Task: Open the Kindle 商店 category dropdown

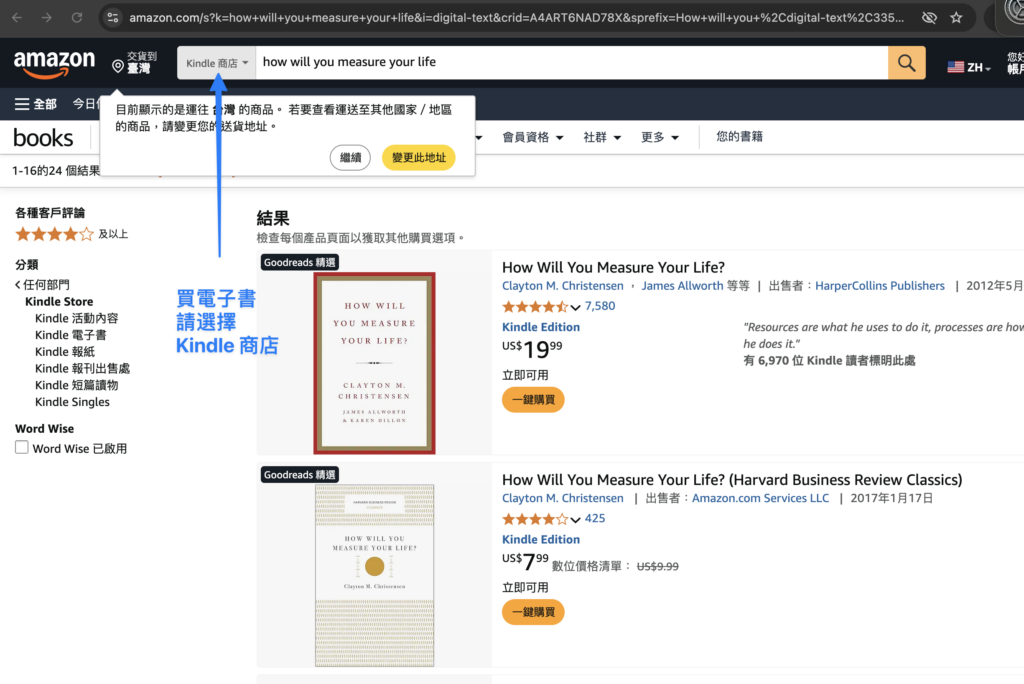Action: (x=216, y=61)
